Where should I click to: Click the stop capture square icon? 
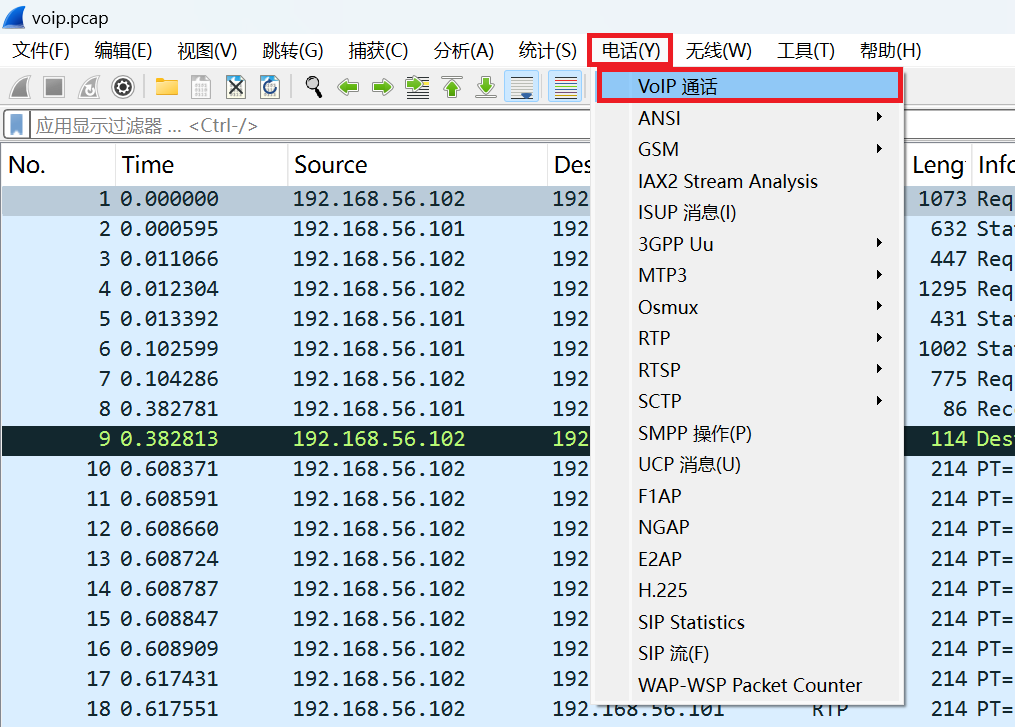[54, 87]
